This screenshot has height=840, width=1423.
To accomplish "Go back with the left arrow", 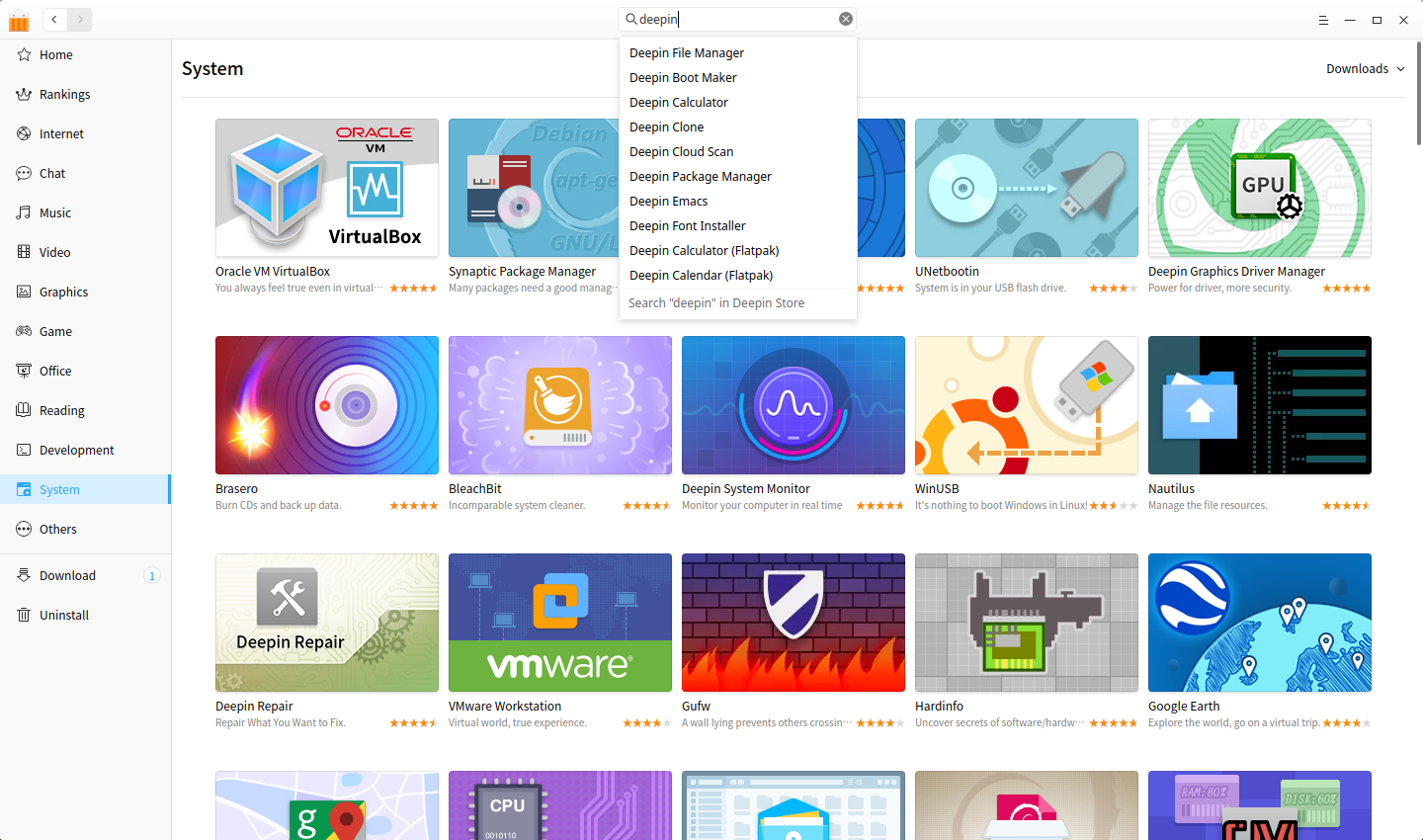I will tap(54, 19).
